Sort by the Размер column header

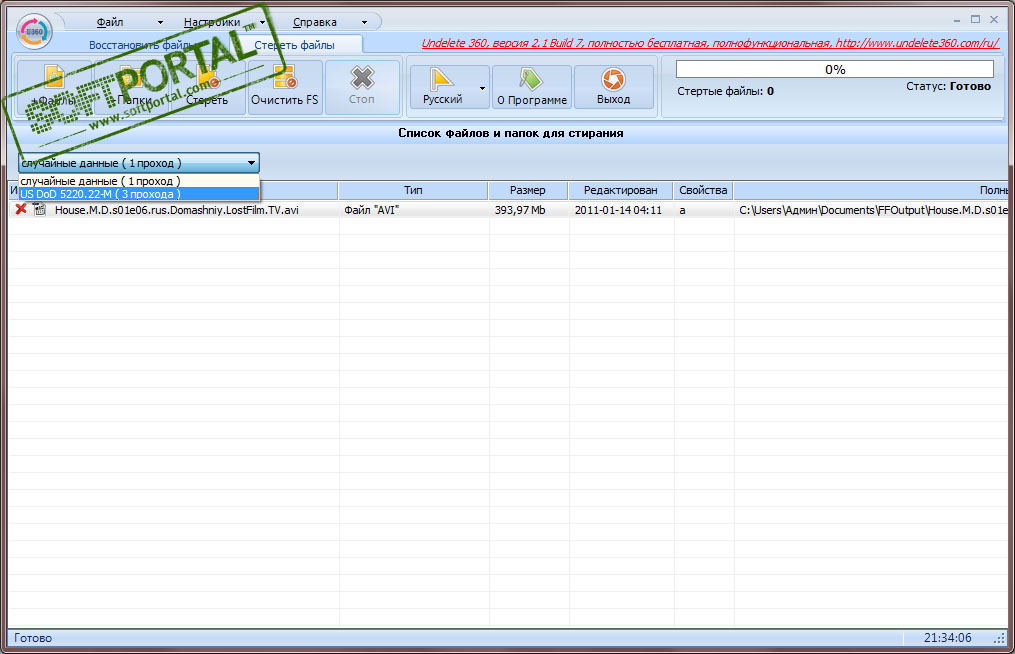(528, 190)
